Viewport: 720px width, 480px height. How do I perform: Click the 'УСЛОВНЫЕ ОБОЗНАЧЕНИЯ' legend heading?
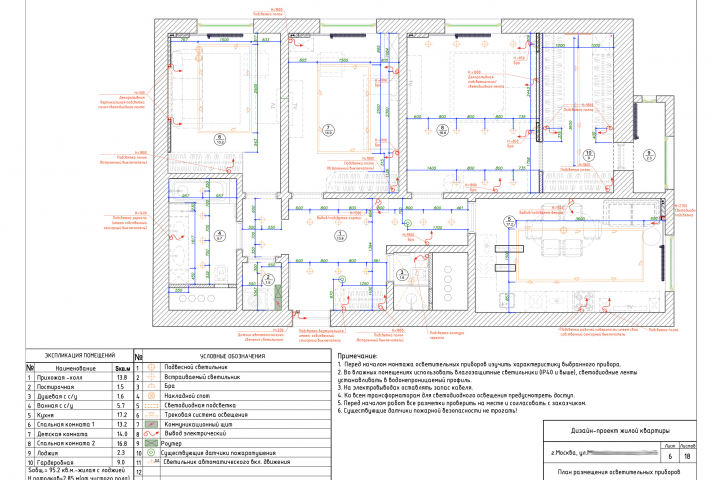click(232, 356)
